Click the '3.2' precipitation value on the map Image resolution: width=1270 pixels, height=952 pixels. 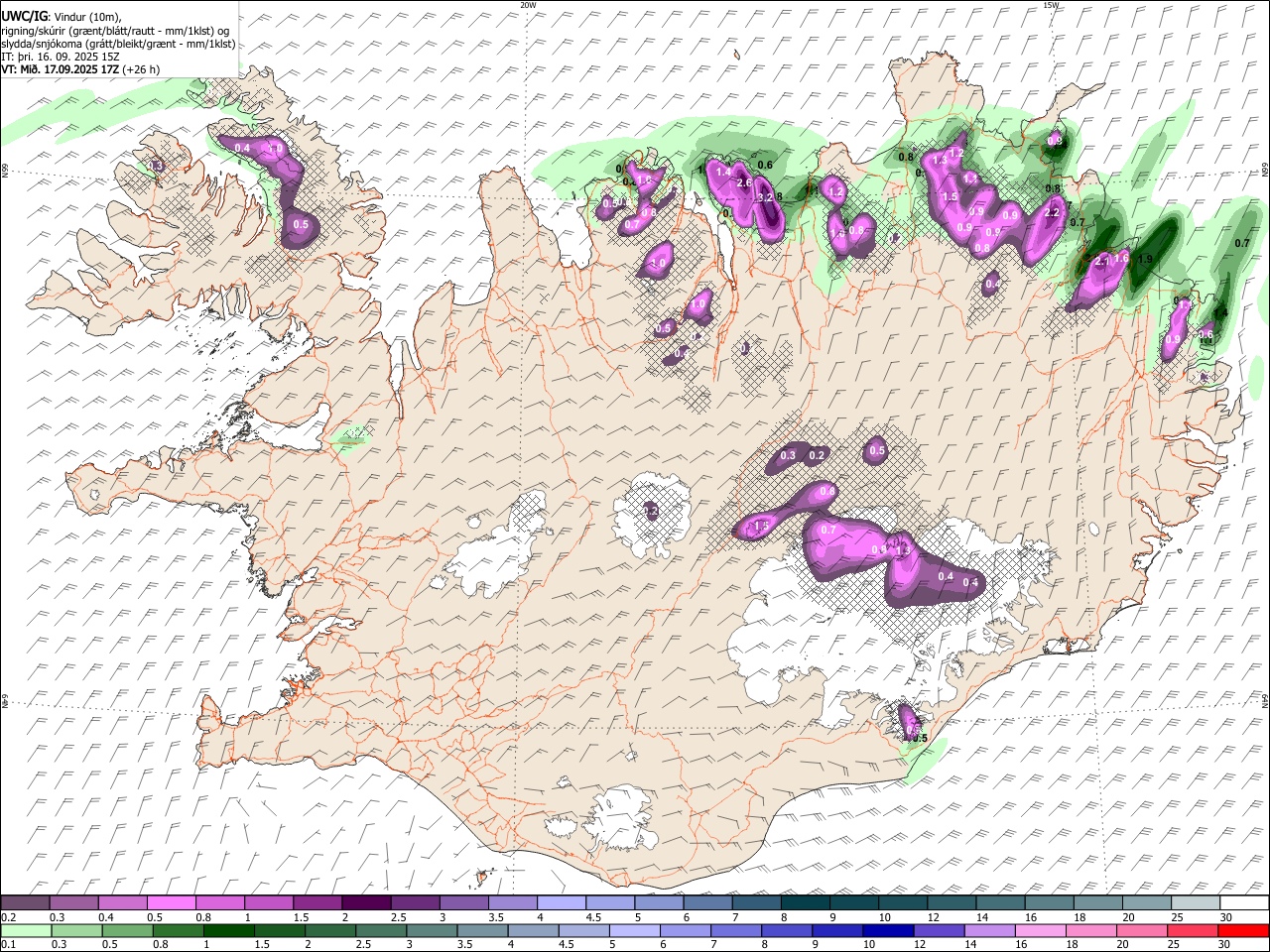(765, 198)
